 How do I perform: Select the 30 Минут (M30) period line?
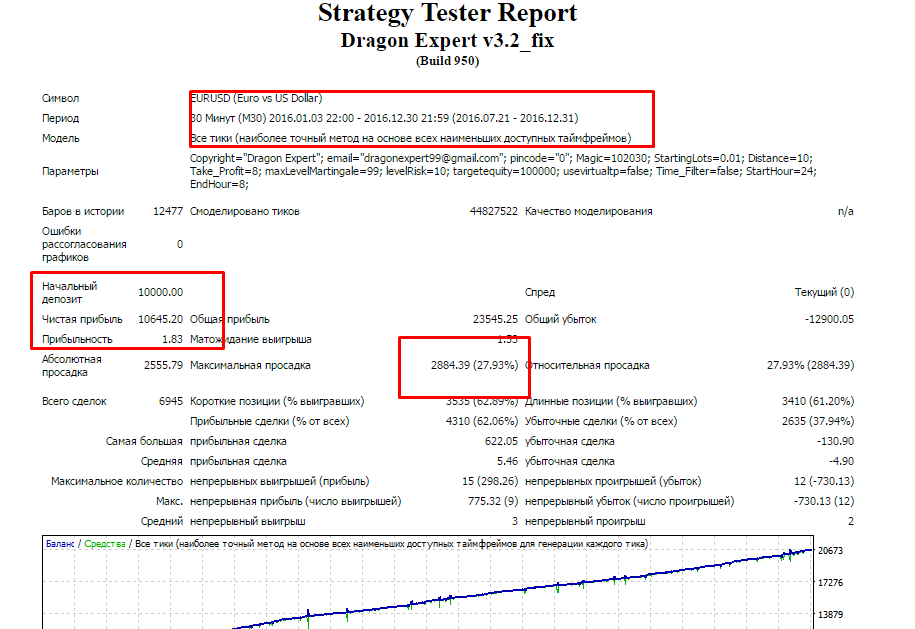coord(384,118)
